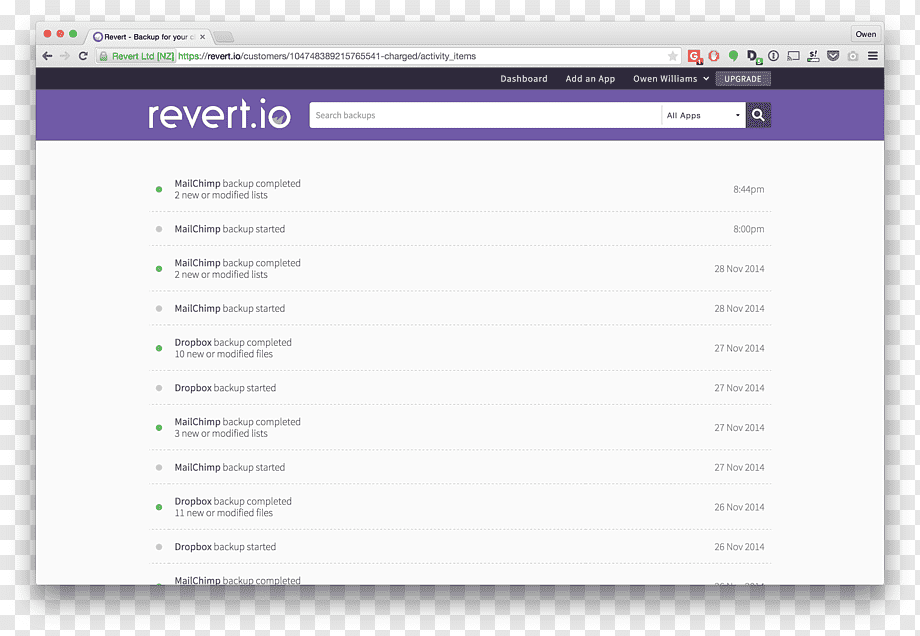The width and height of the screenshot is (920, 636).
Task: Open the circled 1 password extension icon
Action: [x=773, y=56]
